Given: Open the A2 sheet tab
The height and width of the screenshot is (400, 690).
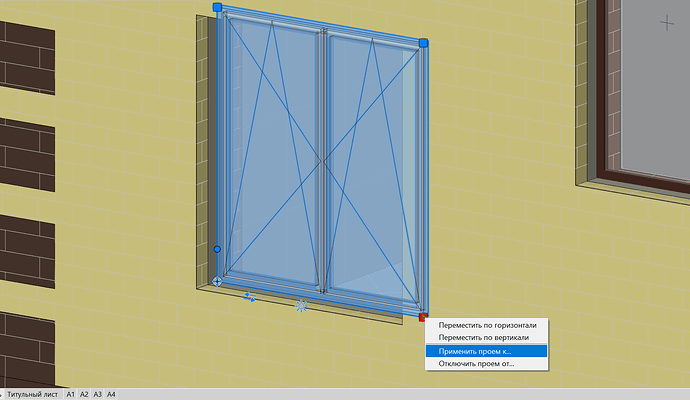Looking at the screenshot, I should 84,394.
